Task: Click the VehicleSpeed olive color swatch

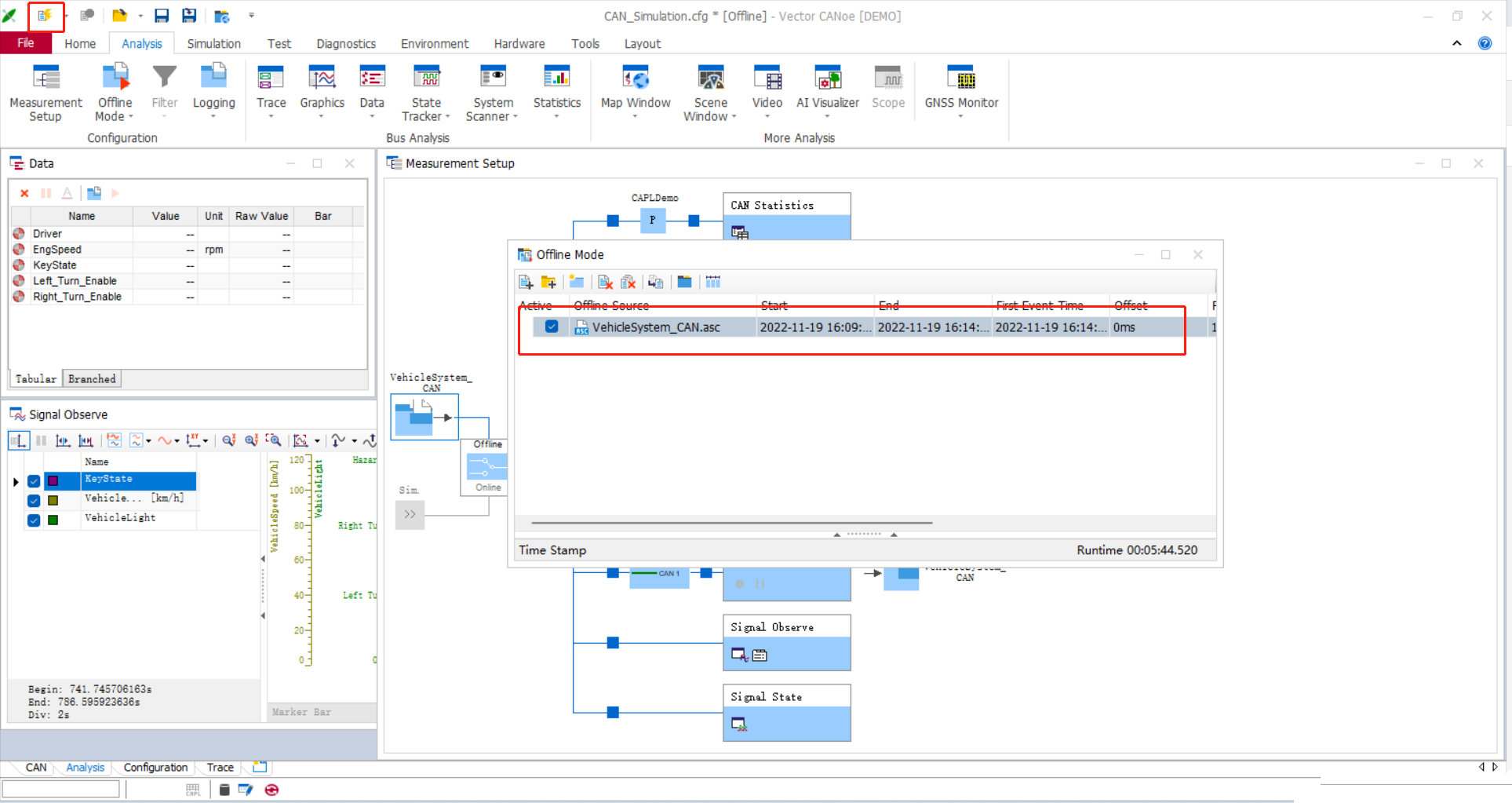Action: point(53,500)
